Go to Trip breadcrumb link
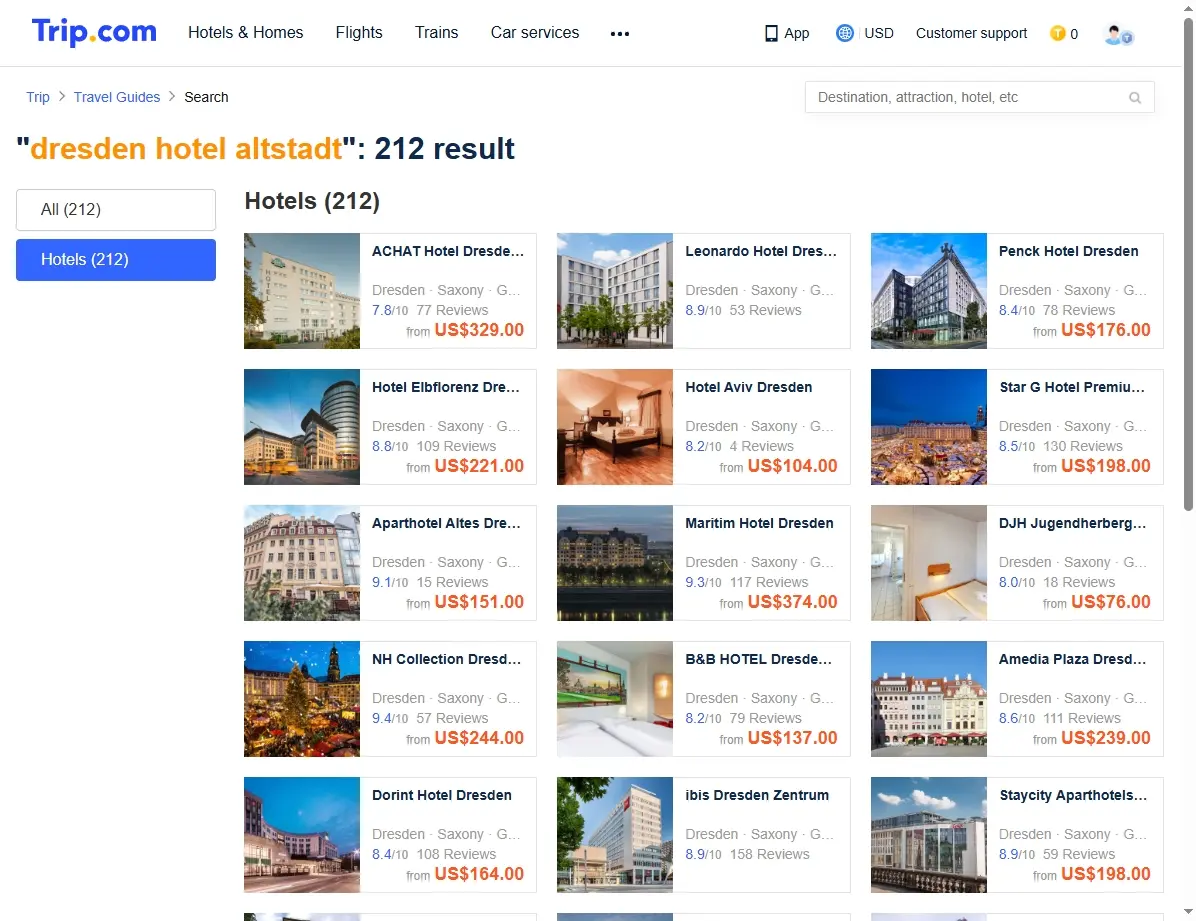The height and width of the screenshot is (921, 1196). [x=37, y=97]
